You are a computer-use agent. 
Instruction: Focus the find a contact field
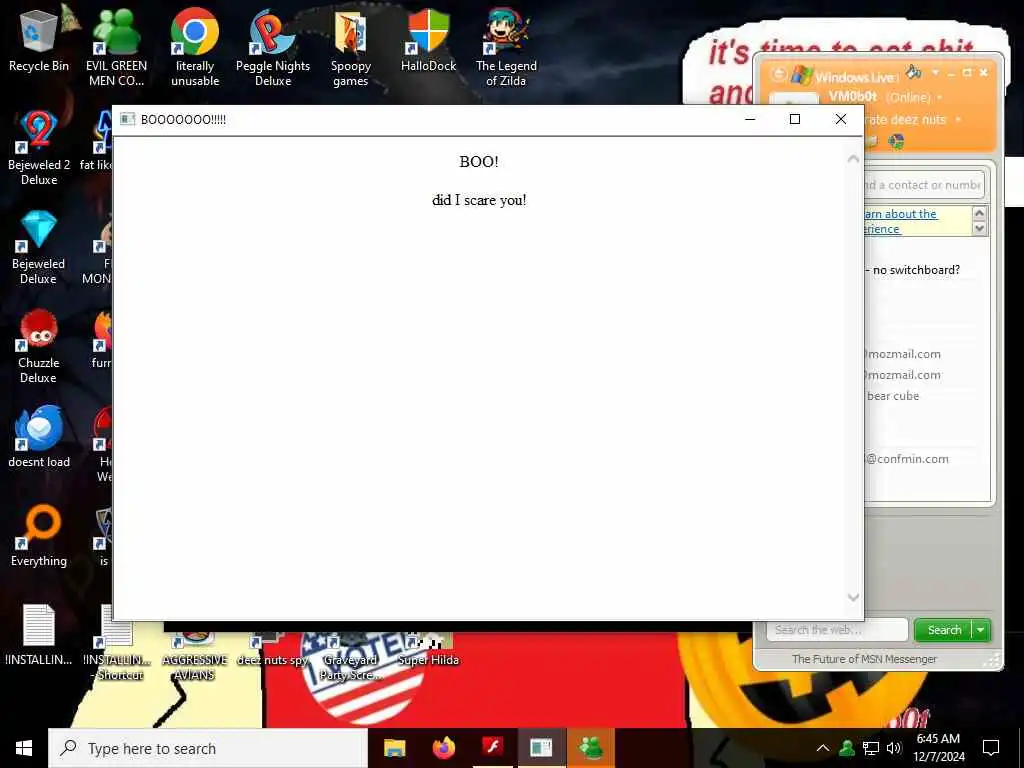(923, 185)
